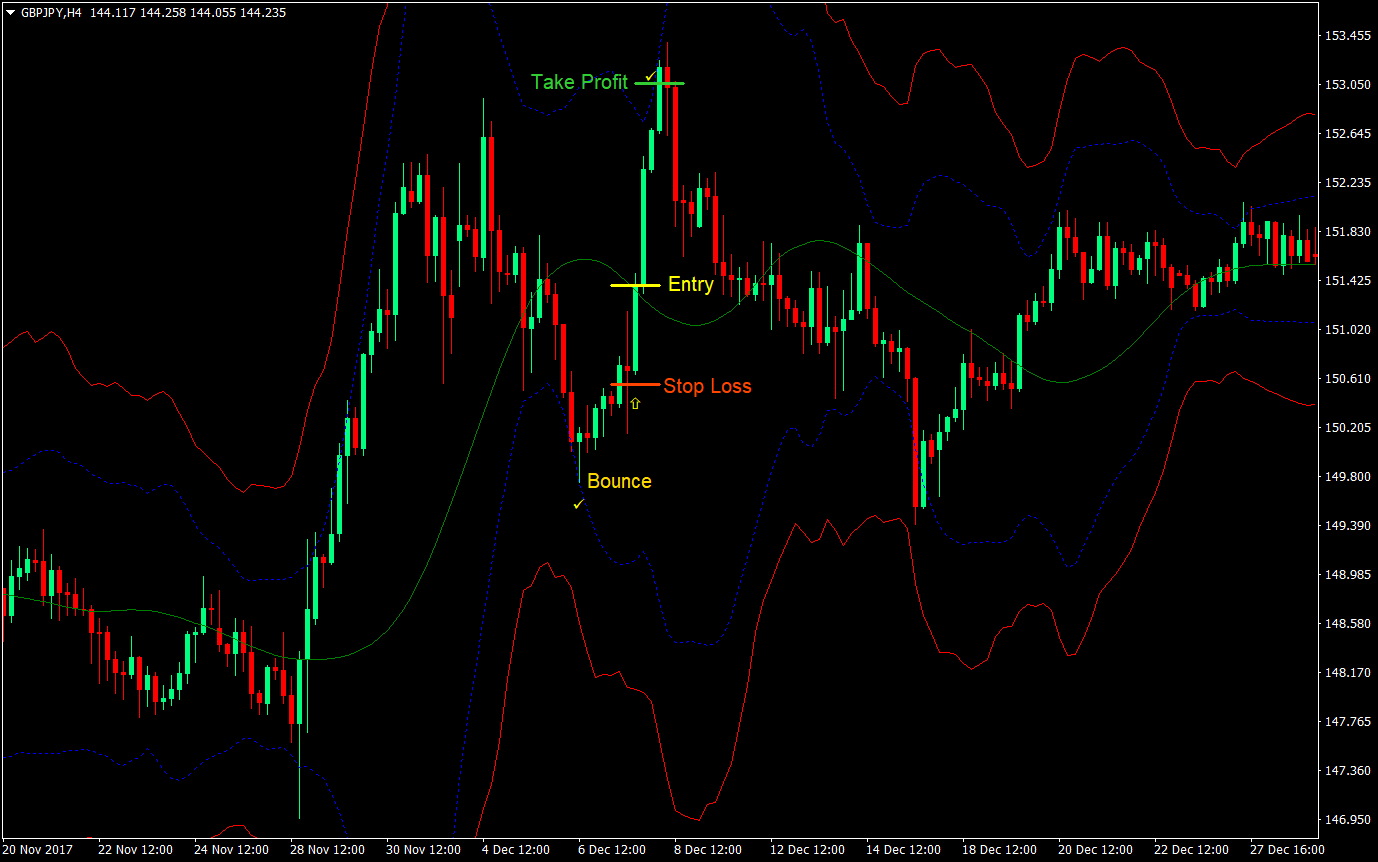Open the symbol dropdown triangle beside GBPJPY
Image resolution: width=1378 pixels, height=862 pixels.
pos(10,13)
